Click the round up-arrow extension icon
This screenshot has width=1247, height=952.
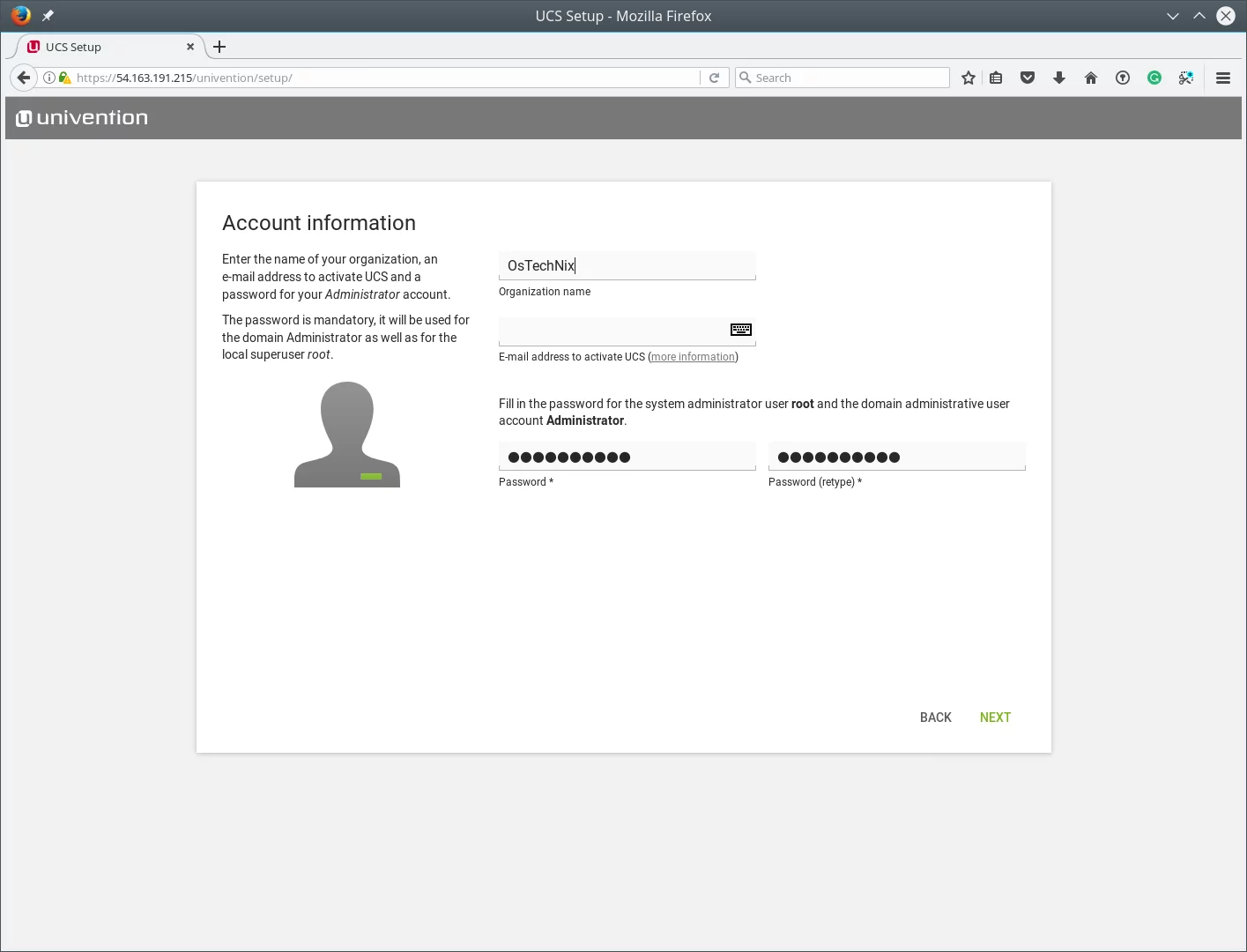pyautogui.click(x=1123, y=78)
